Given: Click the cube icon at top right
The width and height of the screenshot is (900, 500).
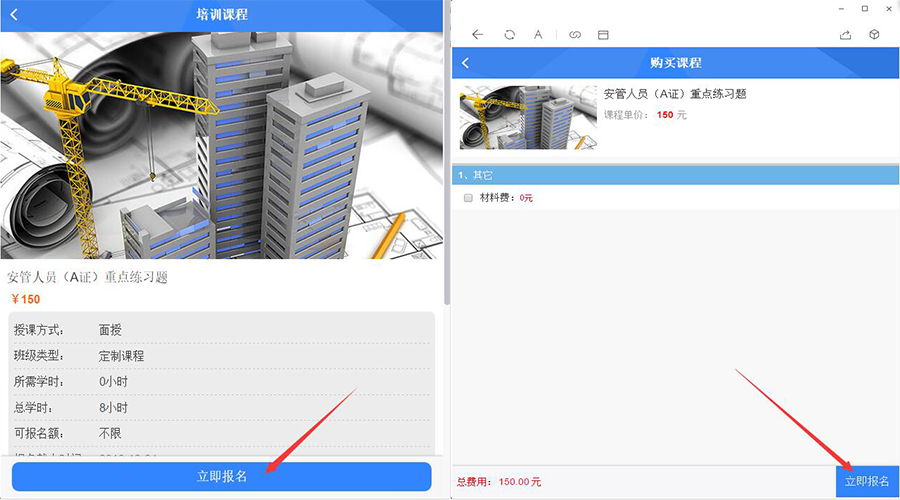Looking at the screenshot, I should pyautogui.click(x=874, y=34).
